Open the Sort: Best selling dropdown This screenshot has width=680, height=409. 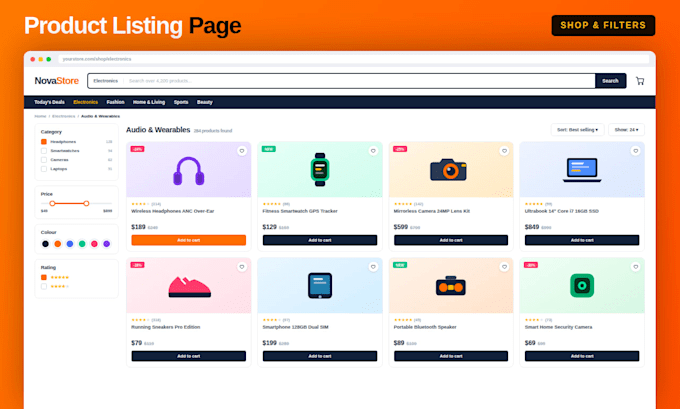point(577,130)
